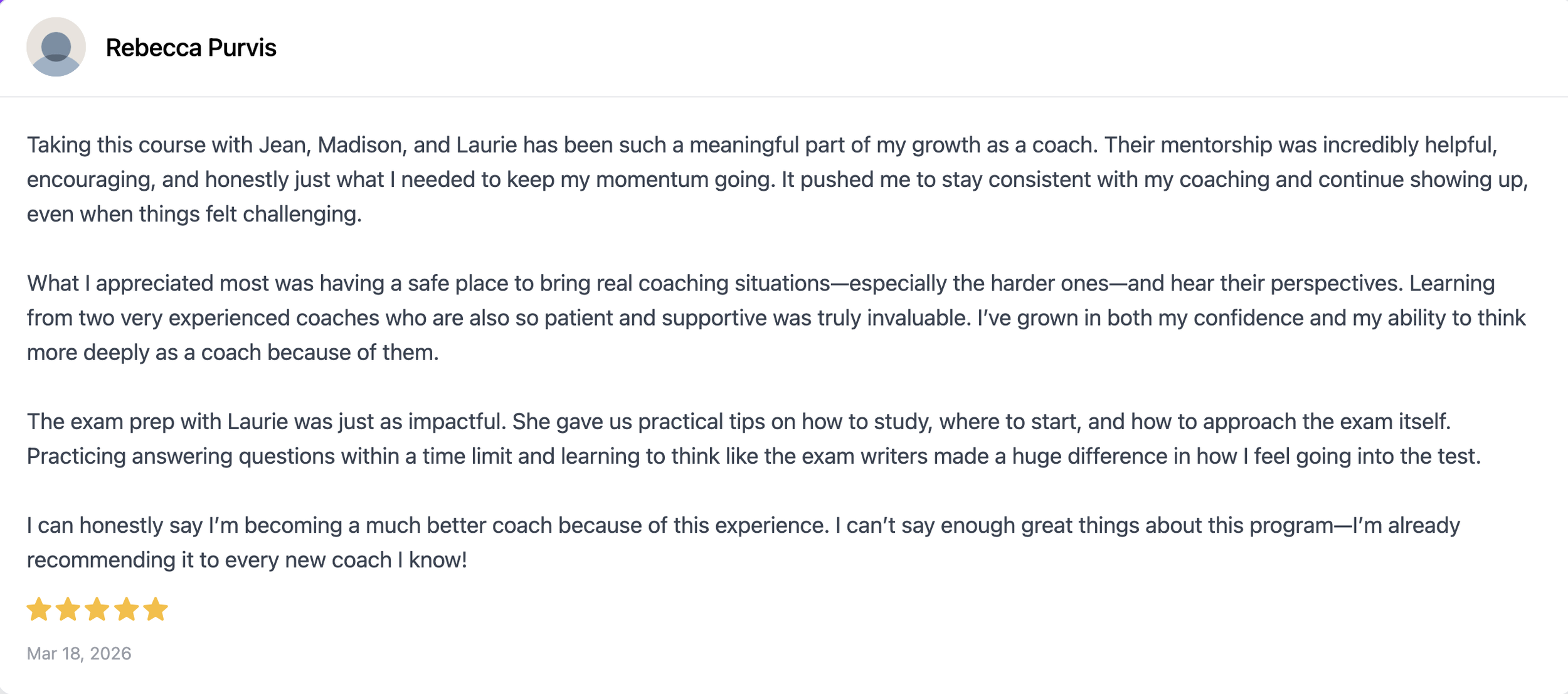1568x694 pixels.
Task: Select the fourth rating star
Action: [127, 609]
